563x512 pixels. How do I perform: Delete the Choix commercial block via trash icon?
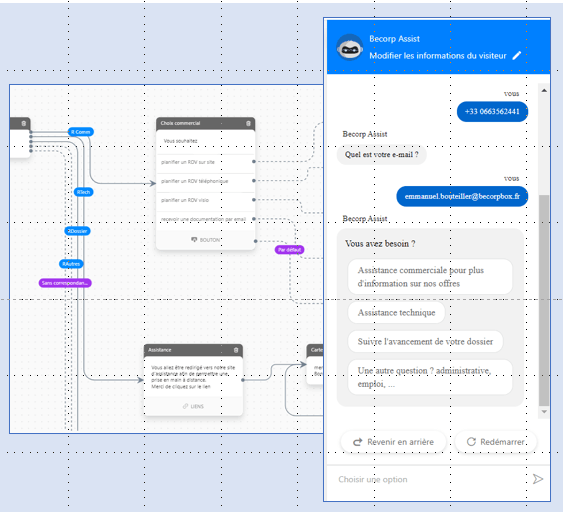pos(248,124)
